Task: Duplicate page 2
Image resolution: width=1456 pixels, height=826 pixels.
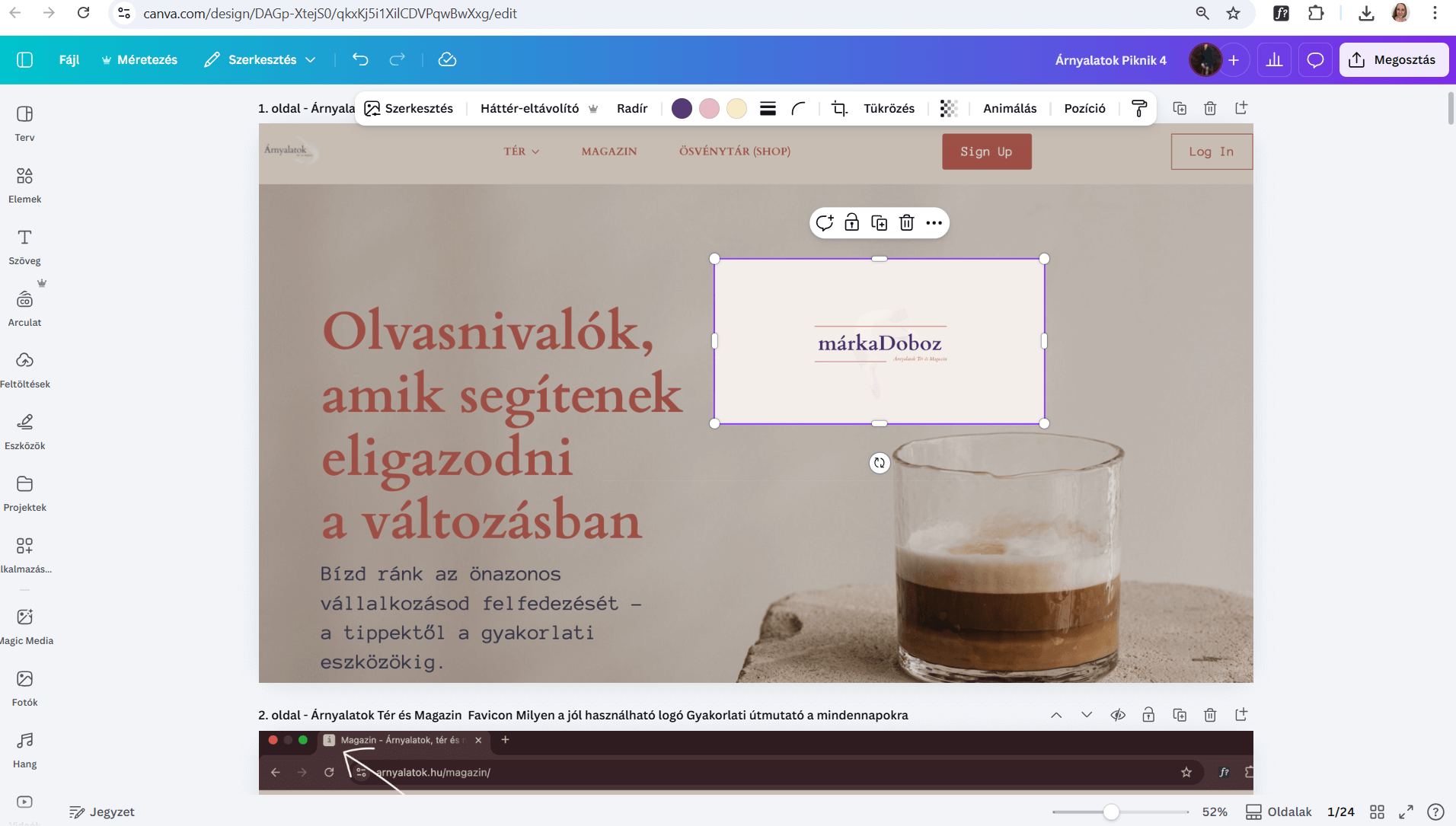Action: point(1180,715)
